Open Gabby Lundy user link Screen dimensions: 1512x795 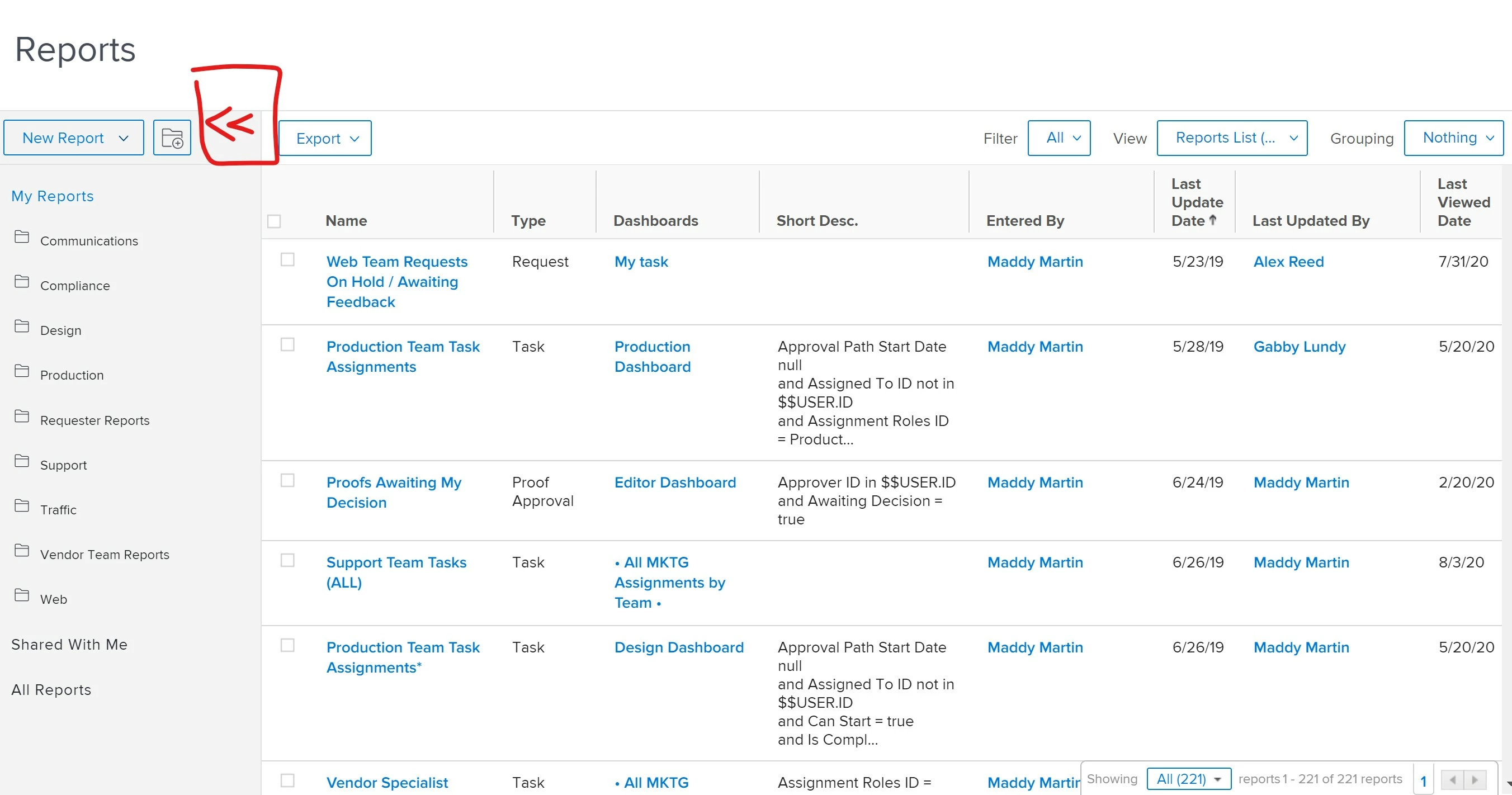point(1299,347)
